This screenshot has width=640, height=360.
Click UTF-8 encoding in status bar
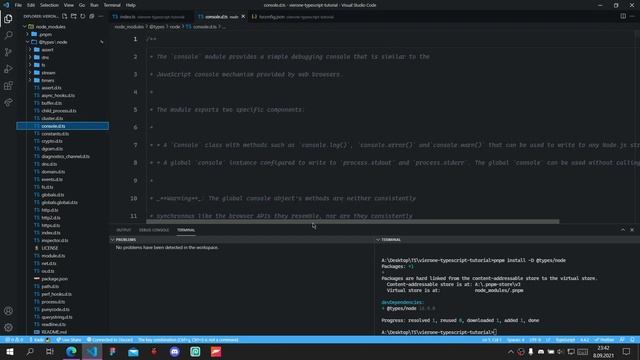pos(535,340)
